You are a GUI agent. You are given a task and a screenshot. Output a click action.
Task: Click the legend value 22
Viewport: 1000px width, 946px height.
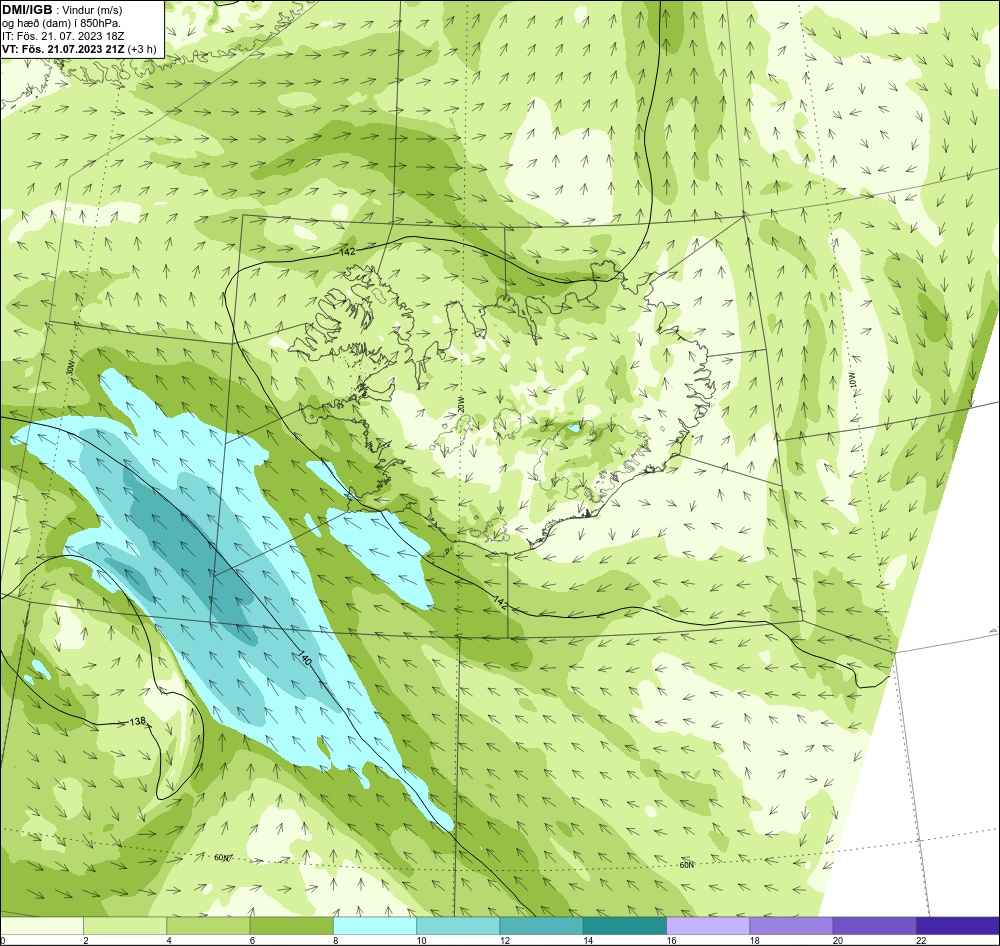pos(921,940)
